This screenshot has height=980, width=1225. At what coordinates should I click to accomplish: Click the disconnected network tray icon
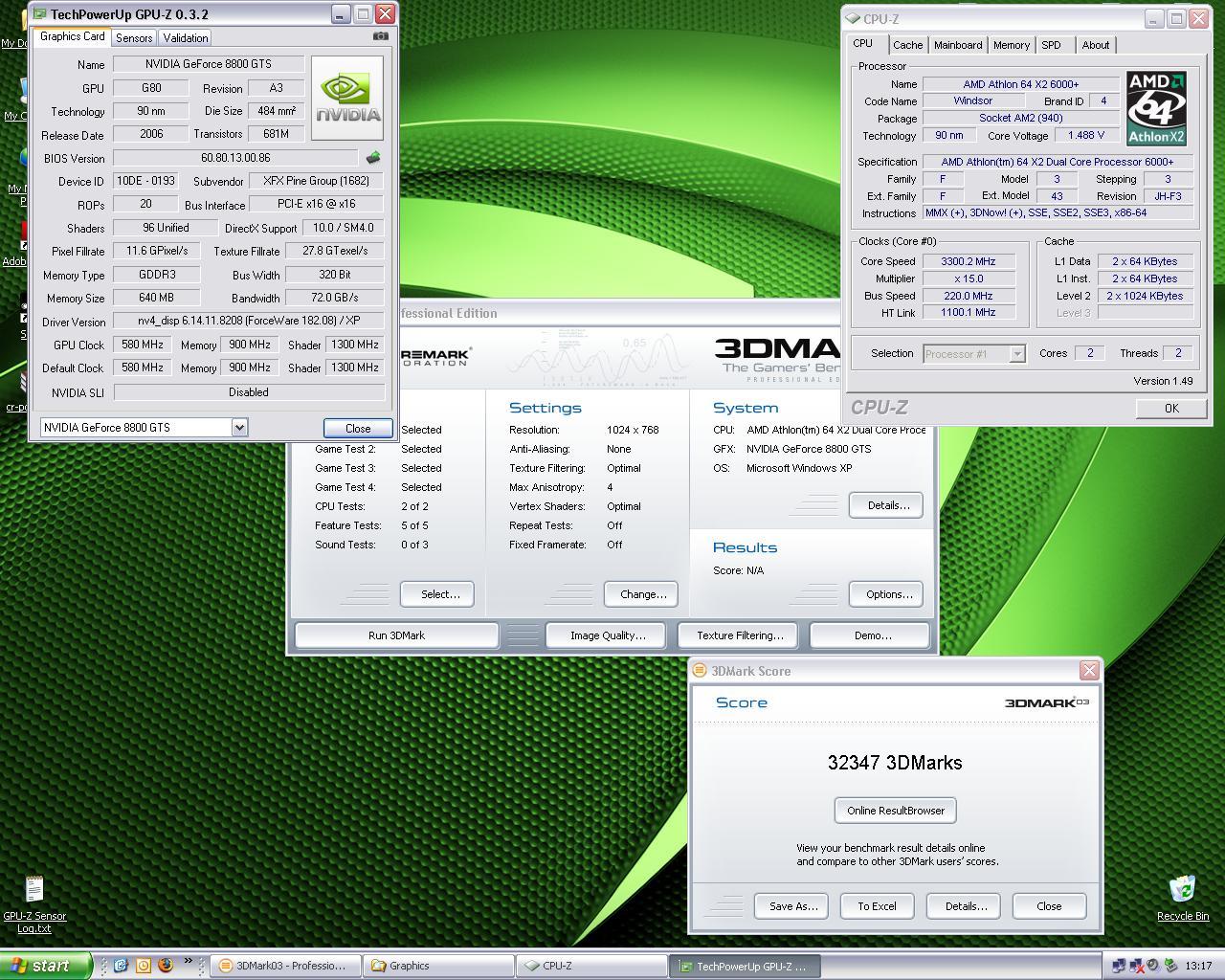[1136, 966]
